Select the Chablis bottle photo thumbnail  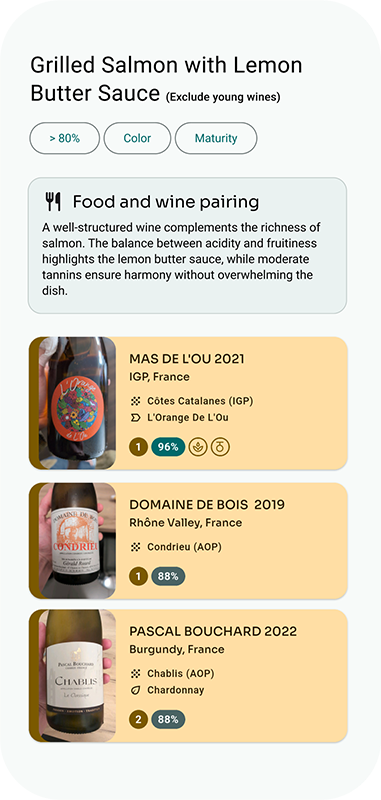[77, 676]
